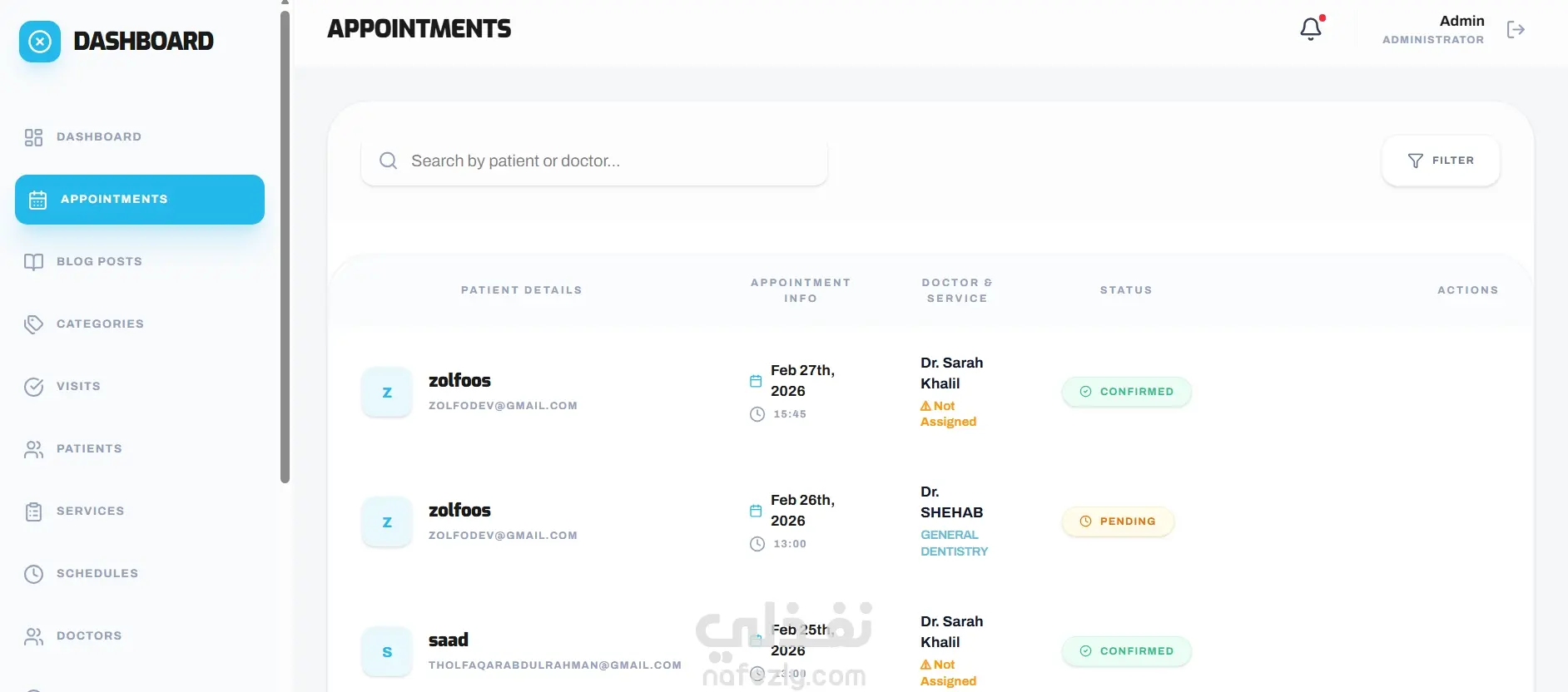This screenshot has height=692, width=1568.
Task: Click patient name saad
Action: 449,640
